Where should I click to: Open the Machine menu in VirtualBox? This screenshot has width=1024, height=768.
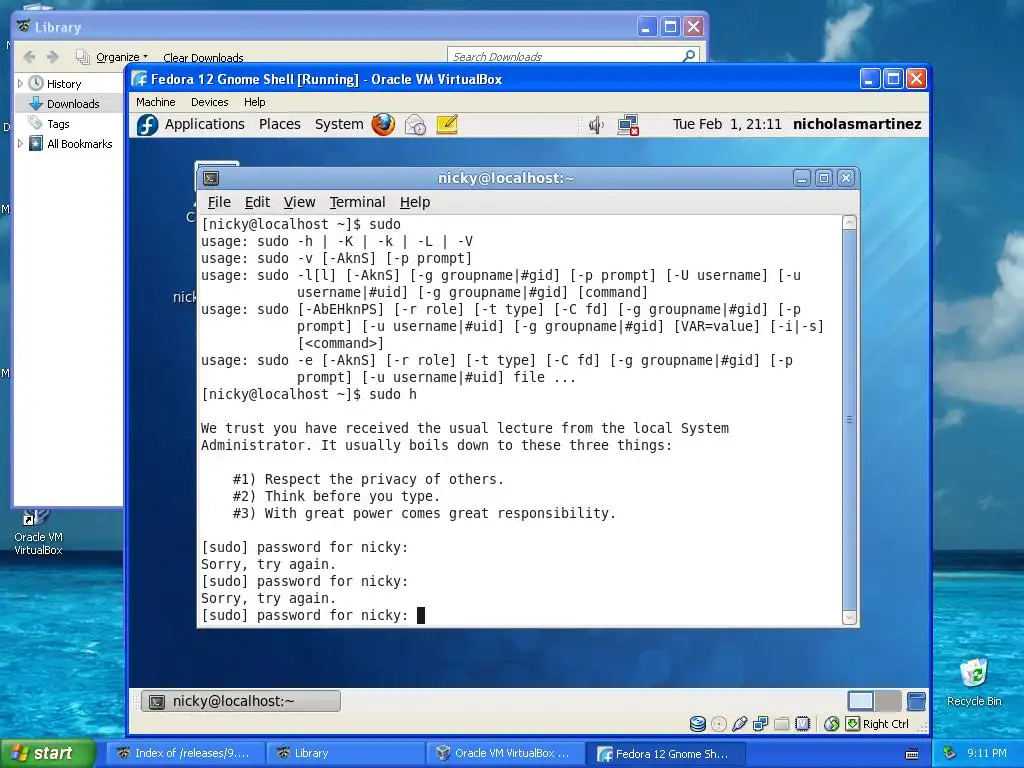click(155, 102)
